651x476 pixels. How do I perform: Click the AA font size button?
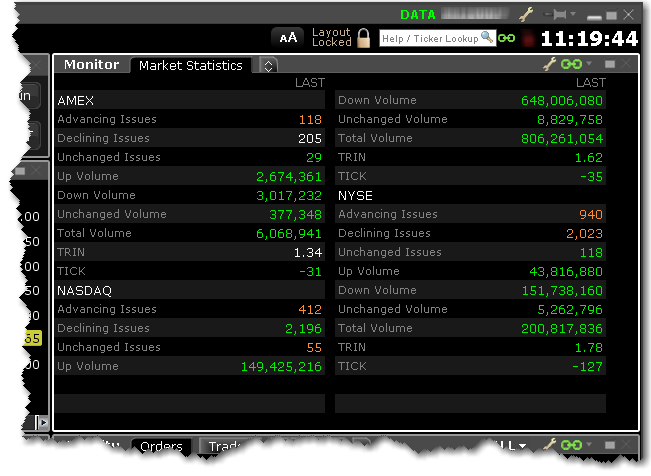(x=288, y=37)
